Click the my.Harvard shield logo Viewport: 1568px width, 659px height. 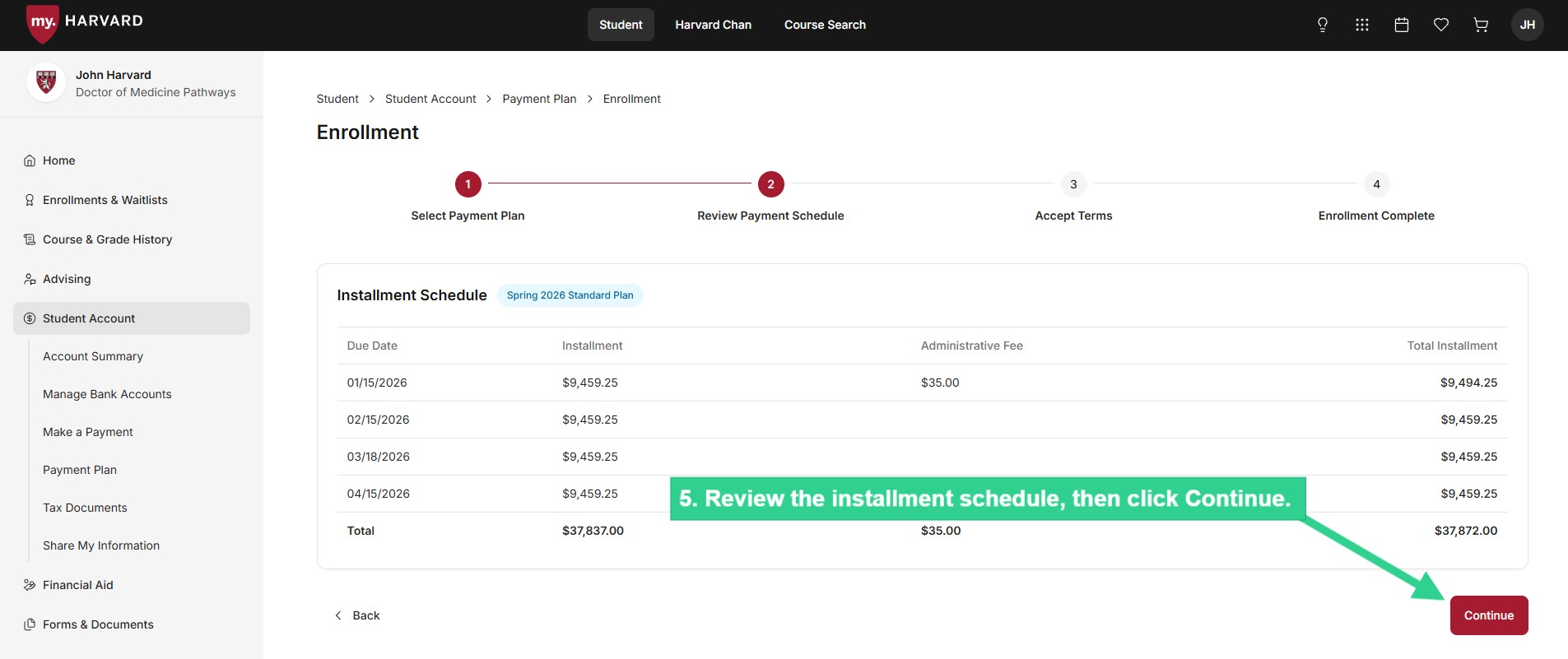click(x=42, y=23)
